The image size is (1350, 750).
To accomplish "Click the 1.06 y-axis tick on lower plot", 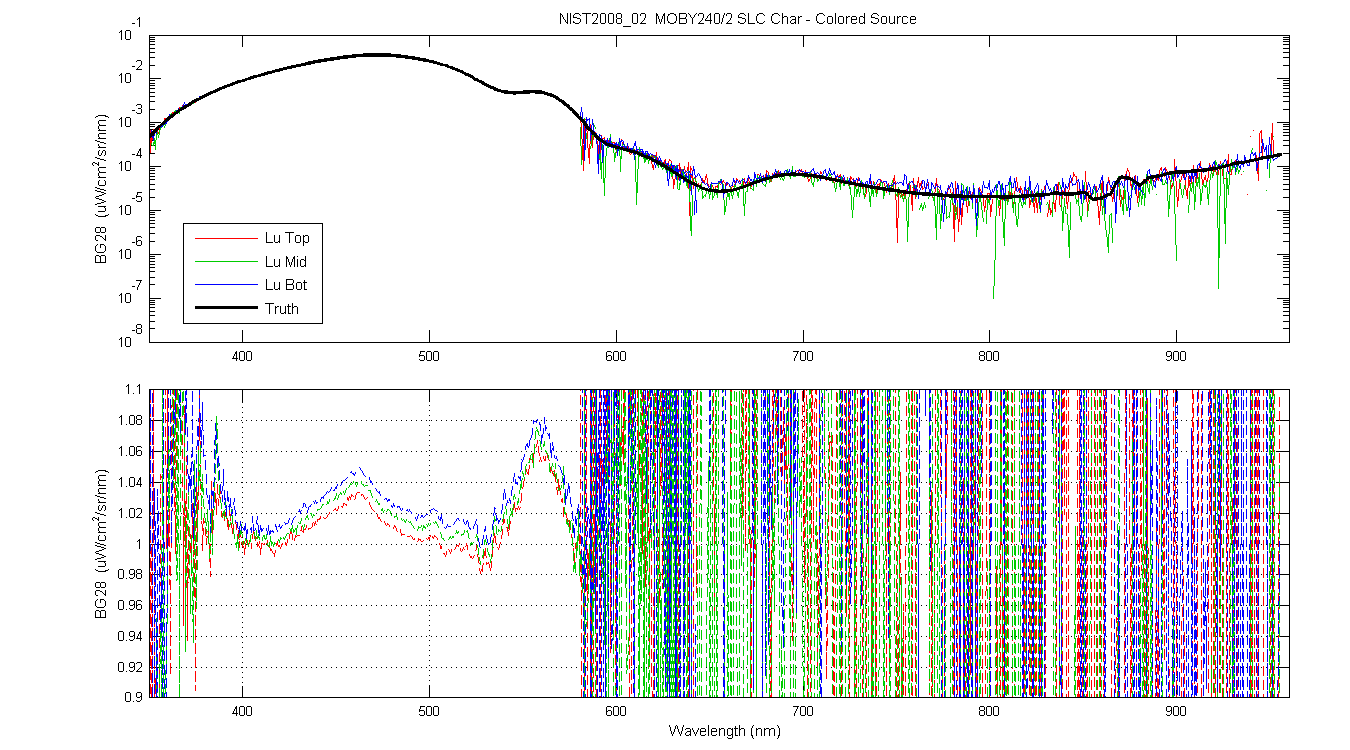I will 130,452.
